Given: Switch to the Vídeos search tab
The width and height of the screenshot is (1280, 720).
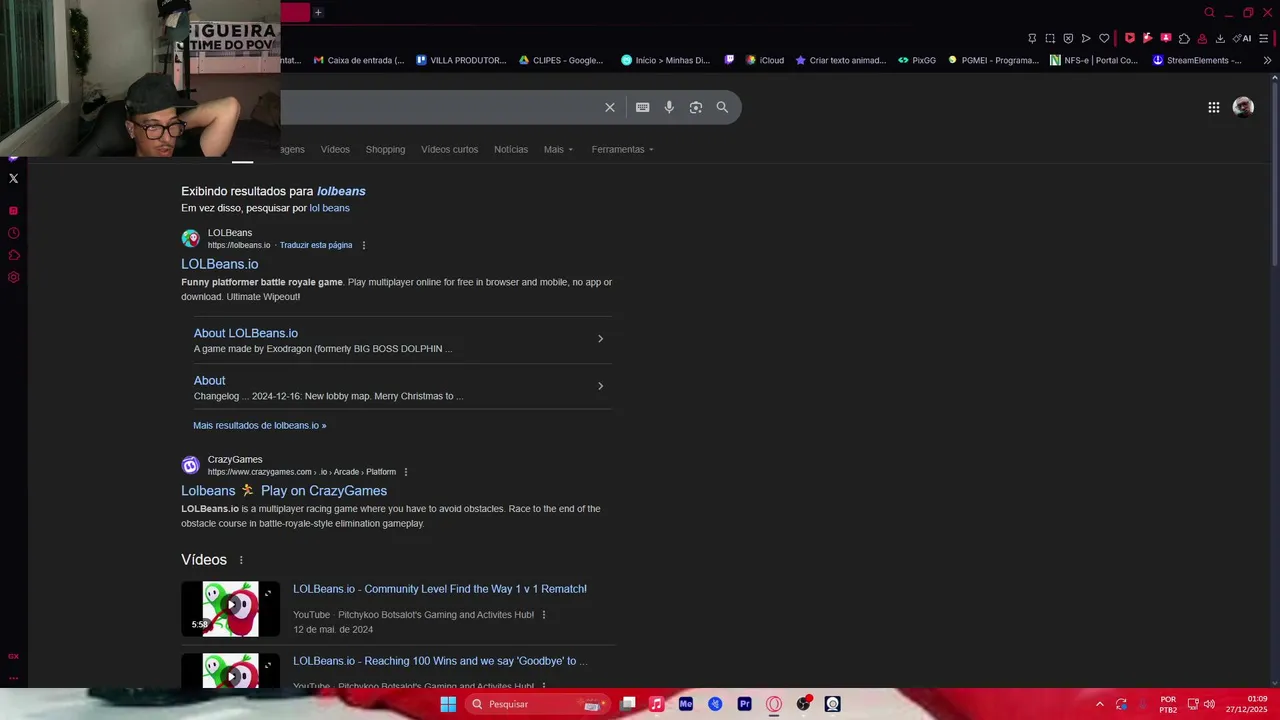Looking at the screenshot, I should coord(335,149).
